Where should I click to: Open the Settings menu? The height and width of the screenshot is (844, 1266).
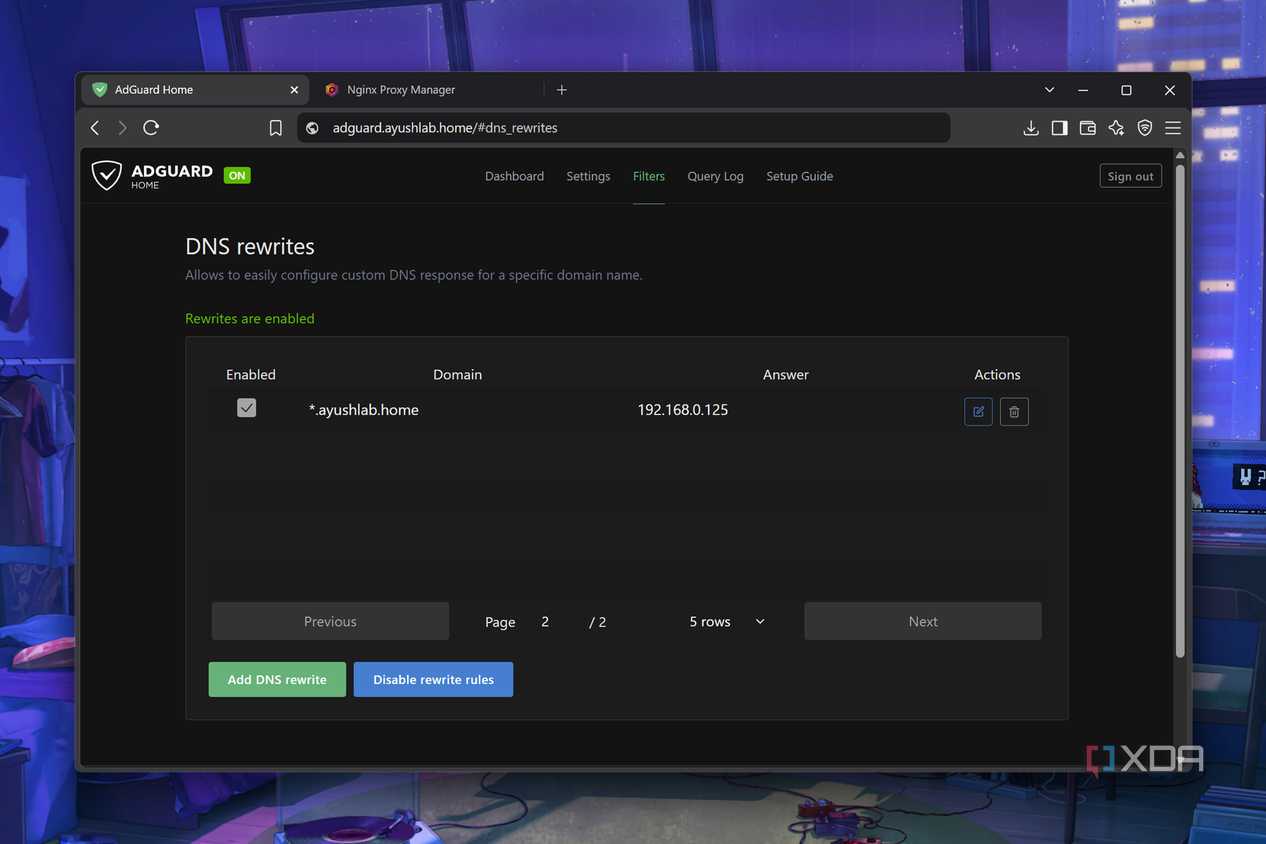588,176
